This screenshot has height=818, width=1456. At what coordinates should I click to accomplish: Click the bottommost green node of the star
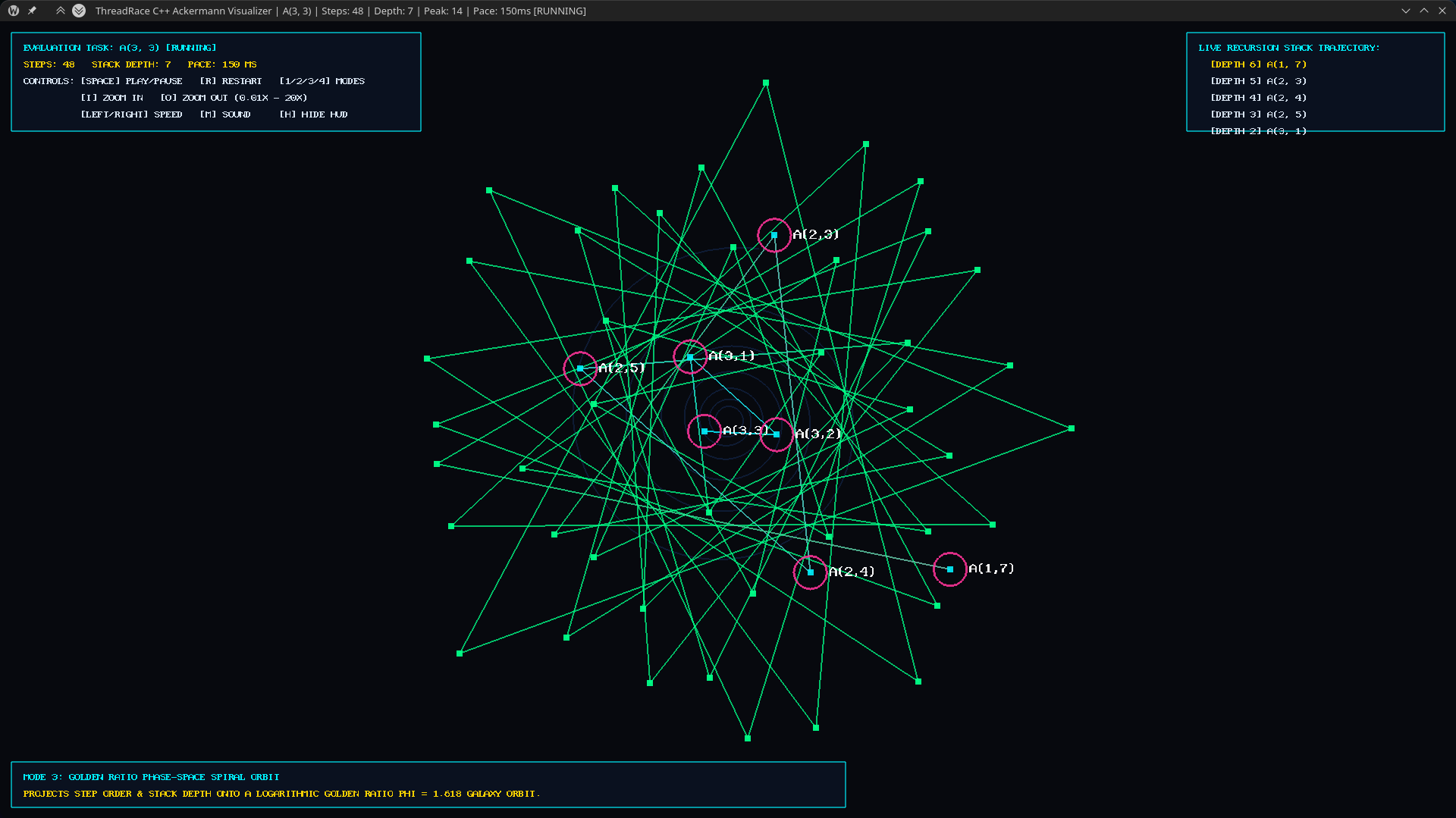[748, 738]
